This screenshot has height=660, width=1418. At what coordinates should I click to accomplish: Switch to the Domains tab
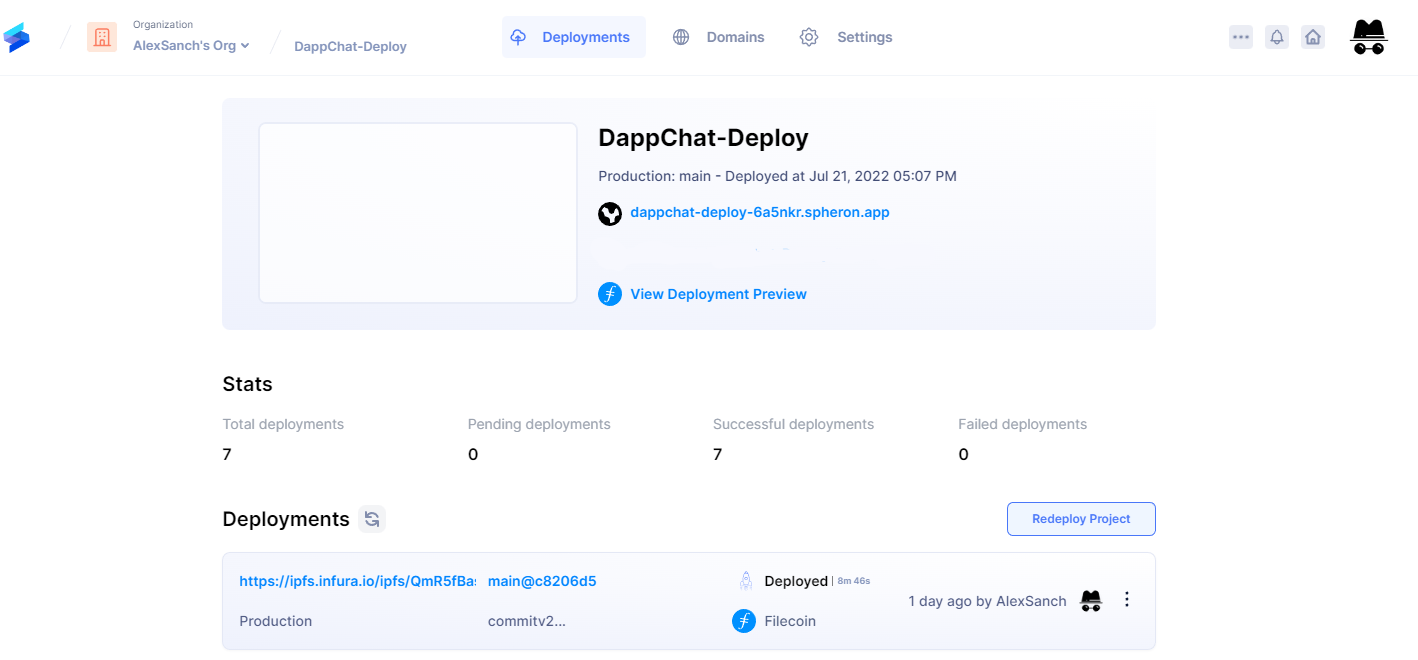pos(718,37)
